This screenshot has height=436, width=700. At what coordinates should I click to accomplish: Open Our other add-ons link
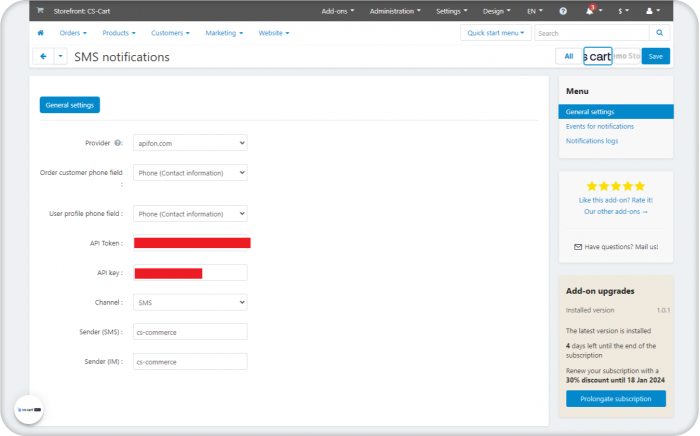[x=616, y=212]
